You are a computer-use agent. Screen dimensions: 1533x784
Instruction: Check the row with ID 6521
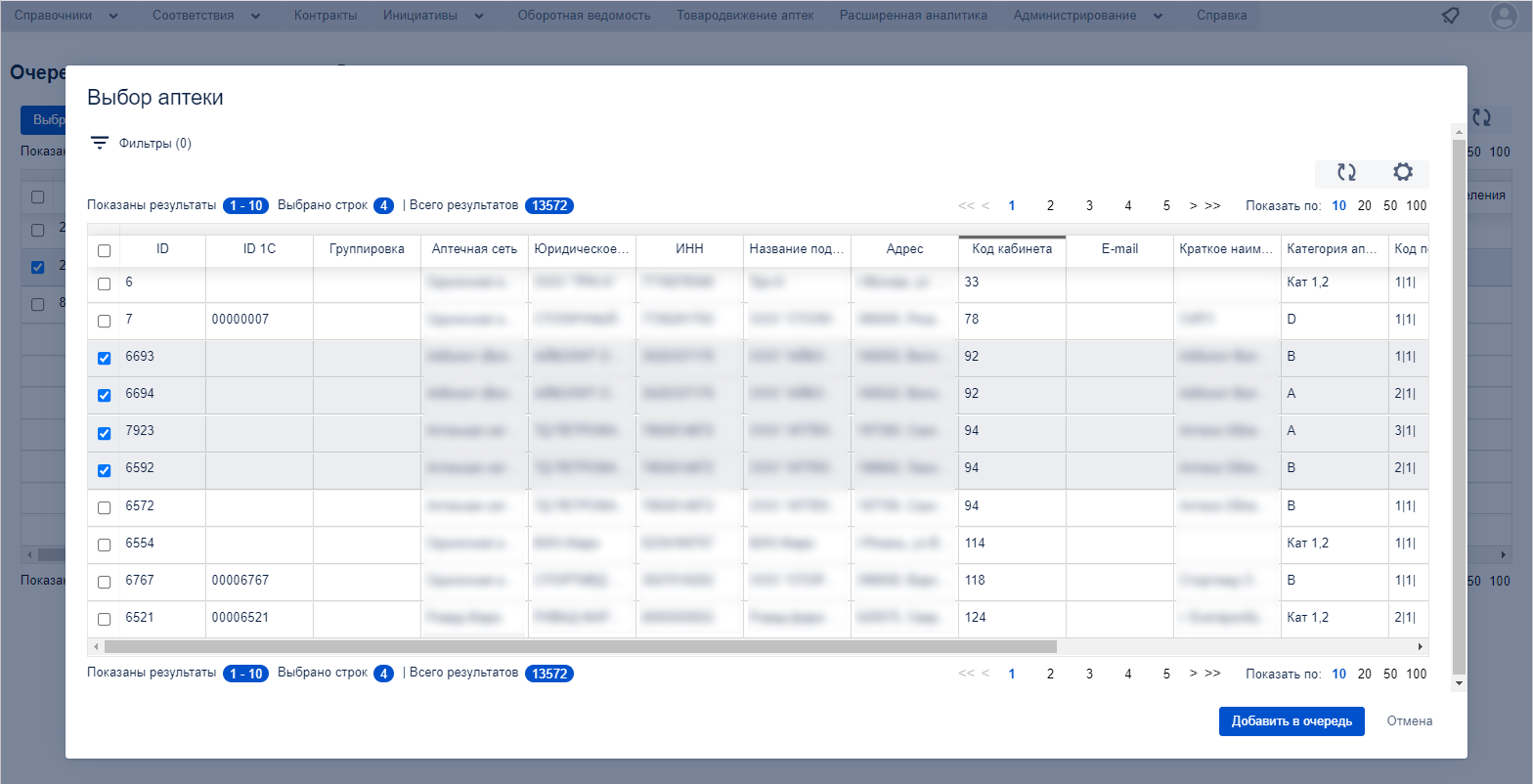(x=105, y=619)
